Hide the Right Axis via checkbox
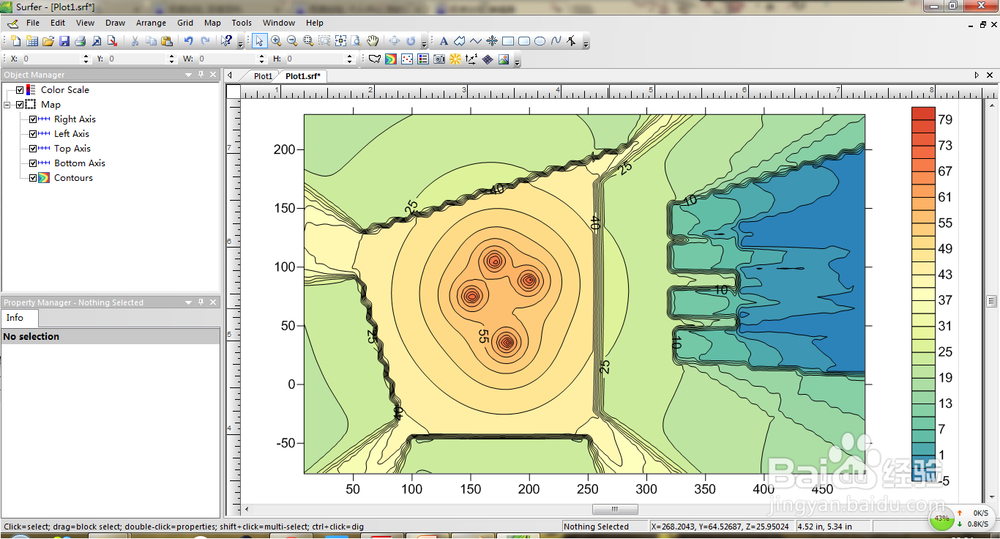 coord(33,119)
